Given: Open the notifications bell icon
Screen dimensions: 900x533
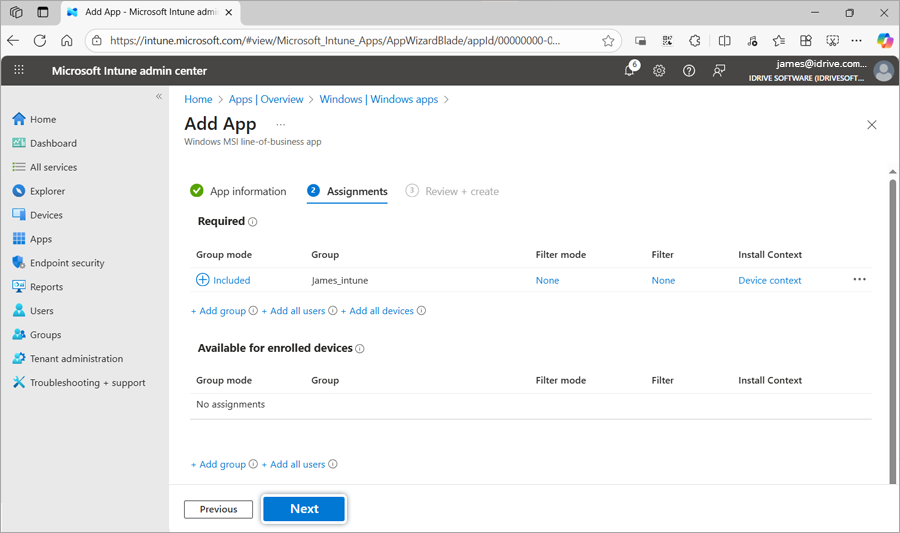Looking at the screenshot, I should (630, 71).
